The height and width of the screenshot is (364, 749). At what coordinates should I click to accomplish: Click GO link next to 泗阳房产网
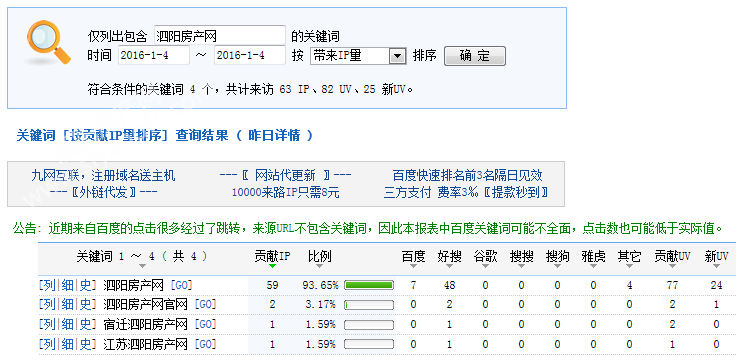pyautogui.click(x=181, y=286)
